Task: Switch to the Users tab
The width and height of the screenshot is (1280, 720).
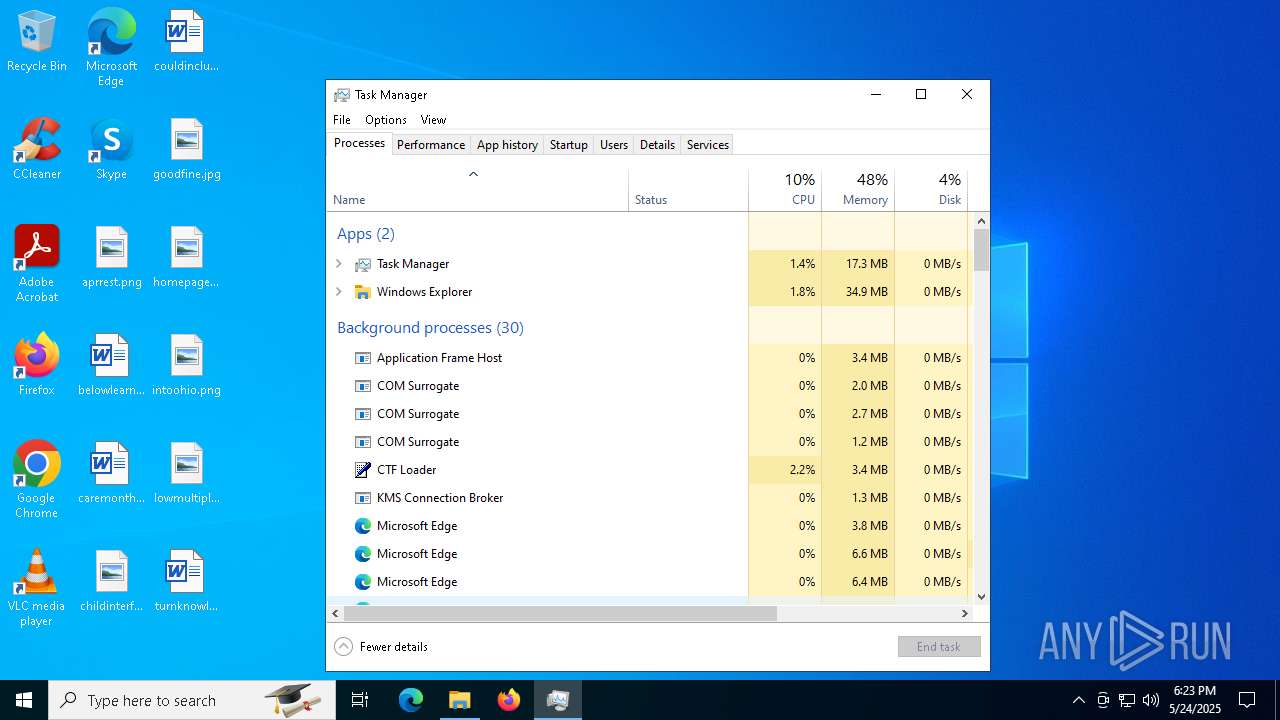Action: click(614, 145)
